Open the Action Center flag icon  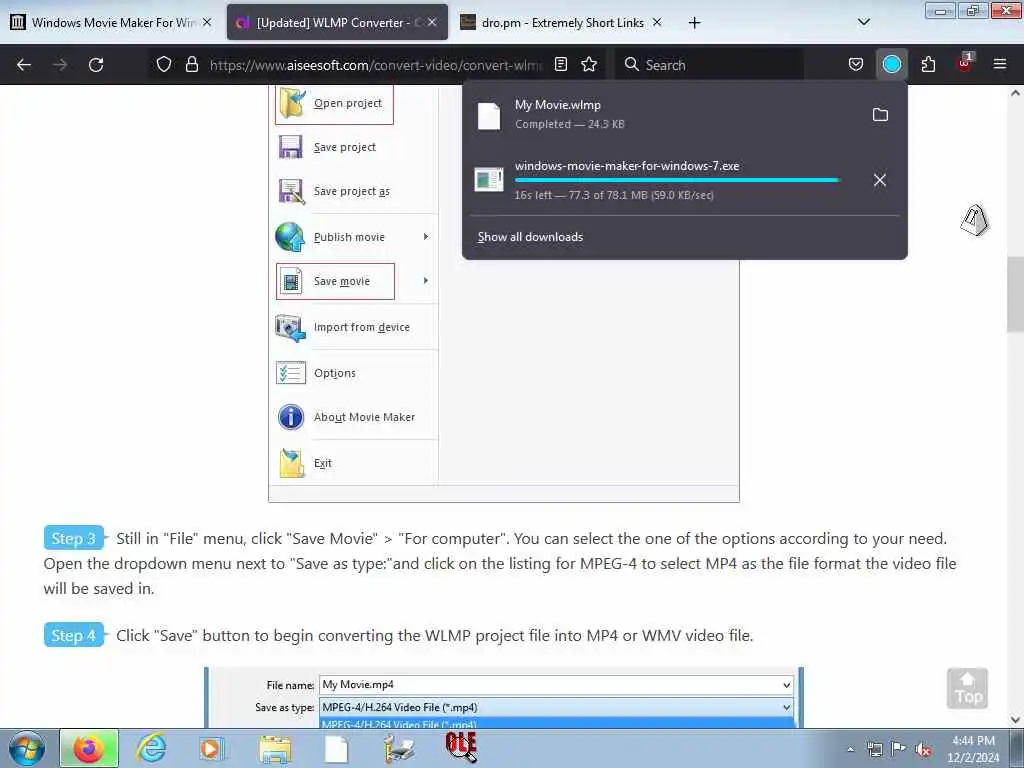click(899, 748)
